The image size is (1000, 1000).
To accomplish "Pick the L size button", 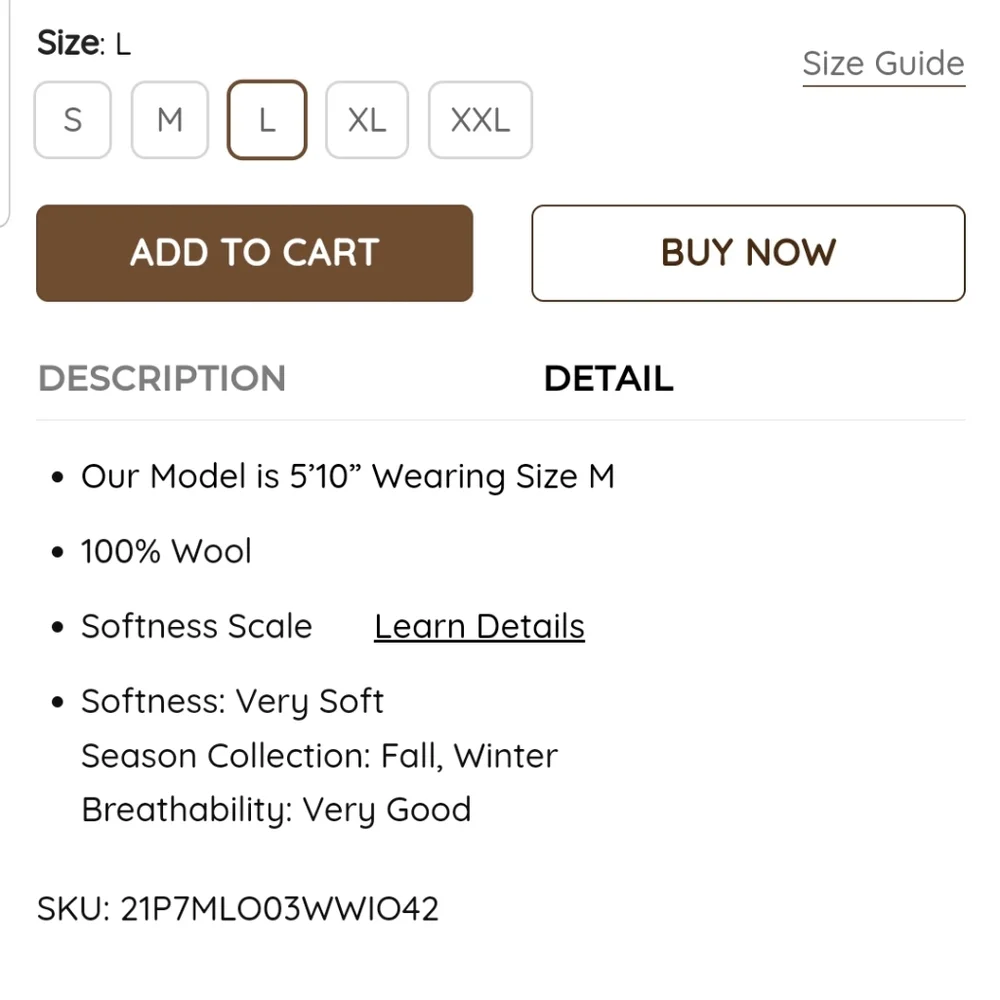I will [x=267, y=120].
